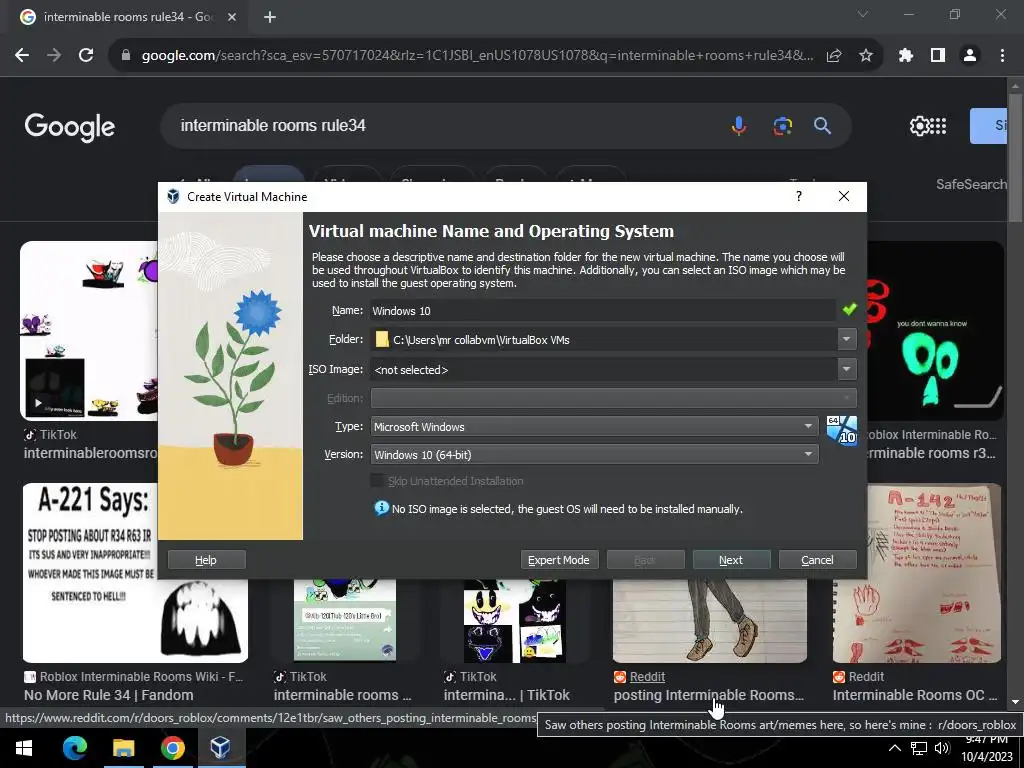The image size is (1024, 768).
Task: Click the Google voice search microphone
Action: [739, 125]
